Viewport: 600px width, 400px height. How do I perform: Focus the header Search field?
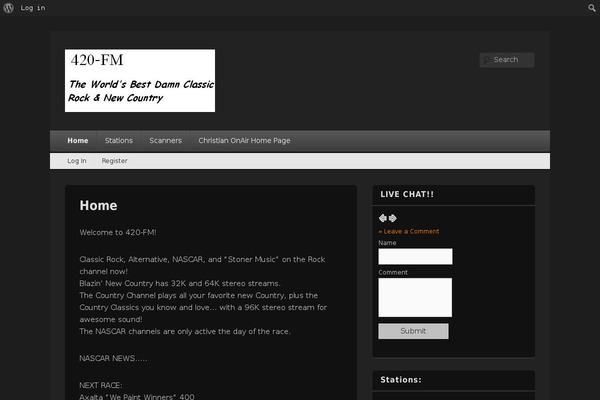tap(507, 60)
